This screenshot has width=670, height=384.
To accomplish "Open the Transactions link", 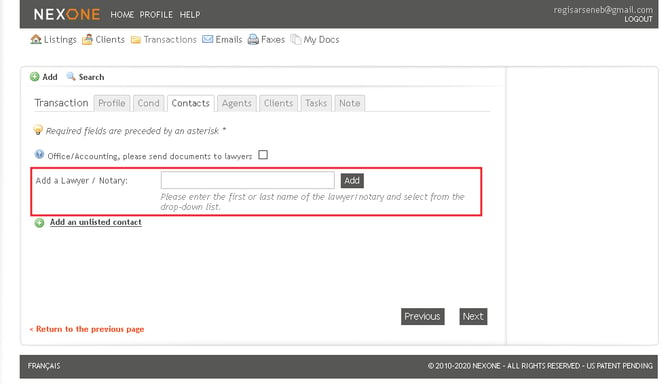I will pos(170,39).
